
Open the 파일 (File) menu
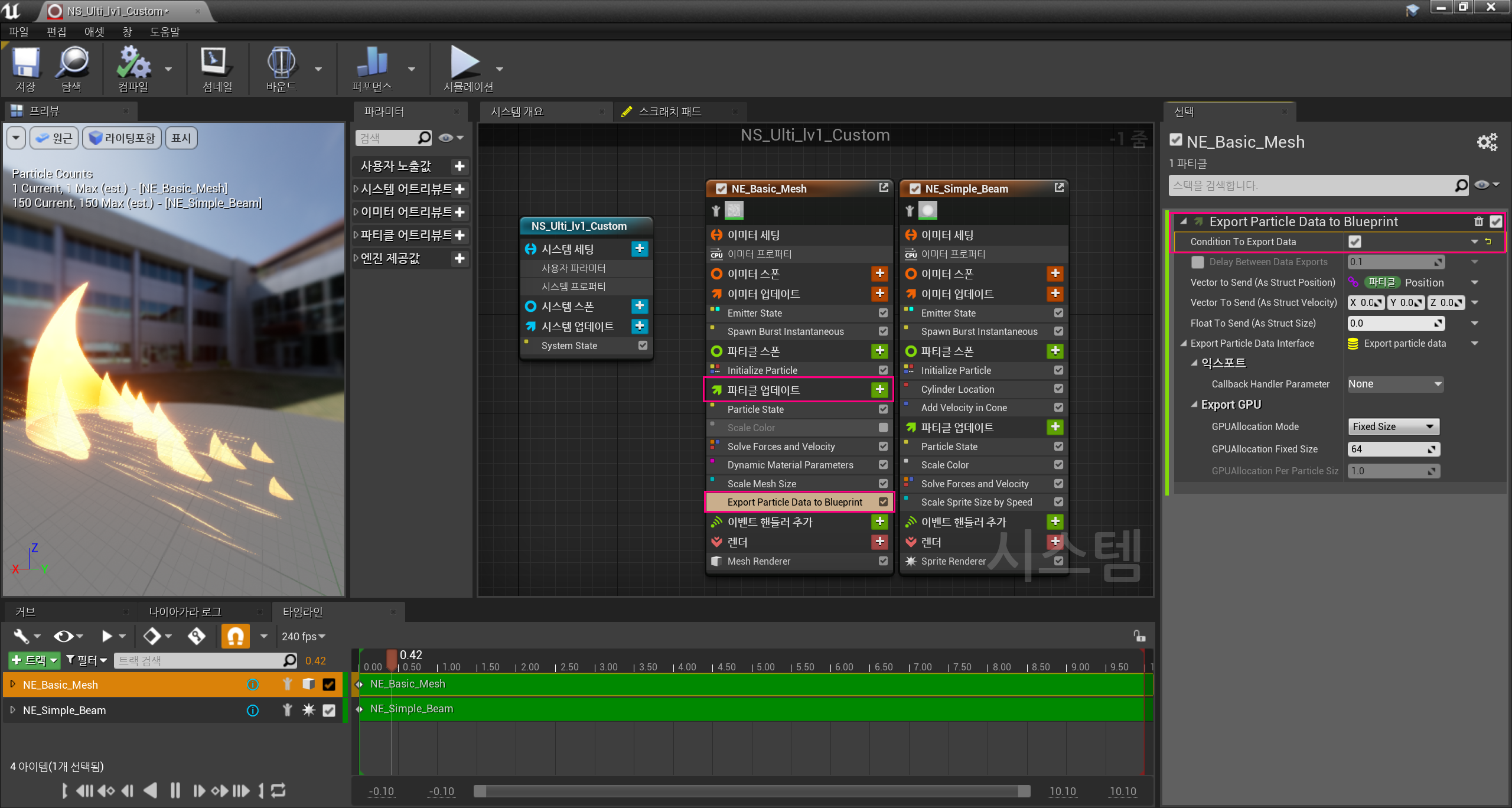tap(18, 32)
